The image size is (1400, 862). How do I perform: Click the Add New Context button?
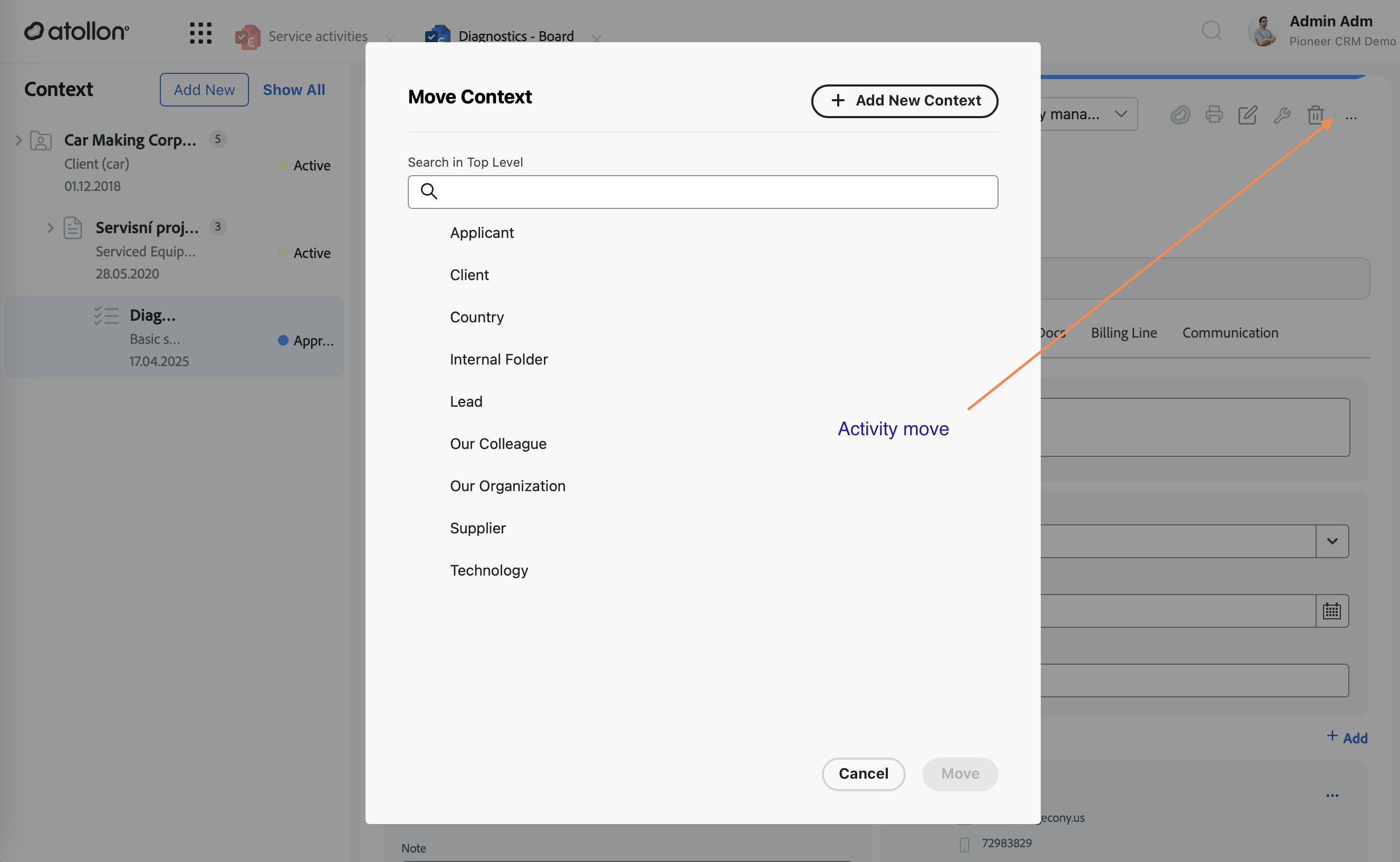[905, 101]
